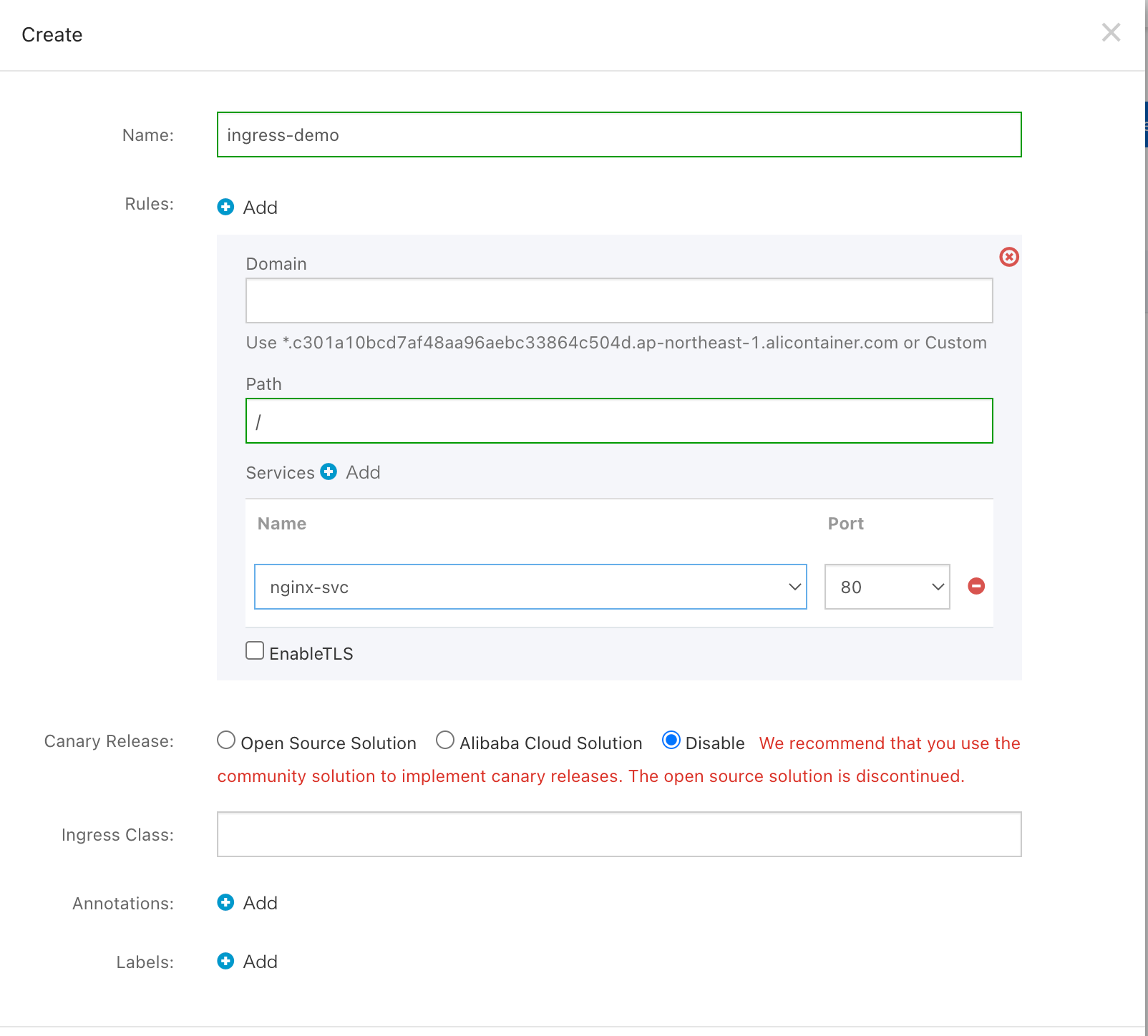Focus the Ingress Class input field
This screenshot has height=1036, width=1148.
coord(619,834)
